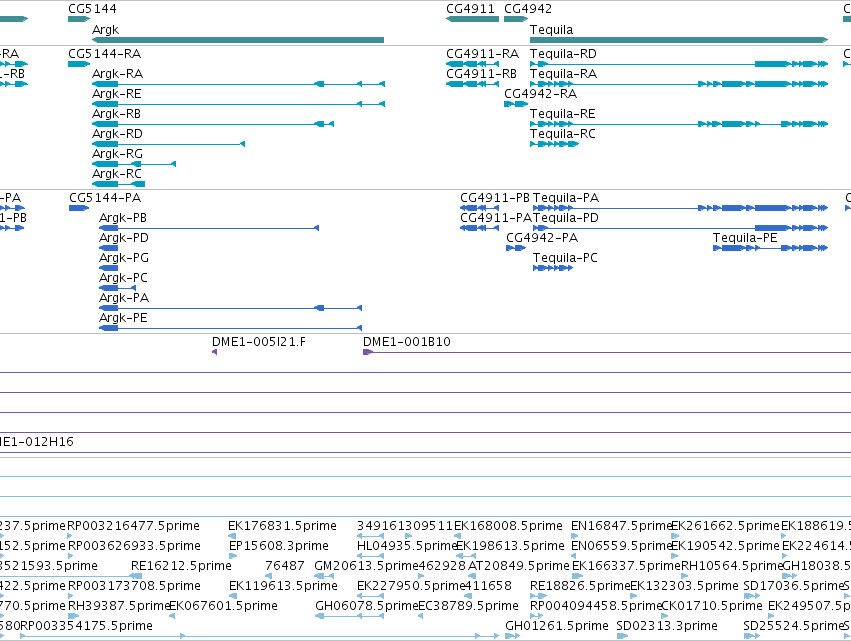This screenshot has height=641, width=851.
Task: Select the CG4911-PB protein label
Action: click(495, 198)
